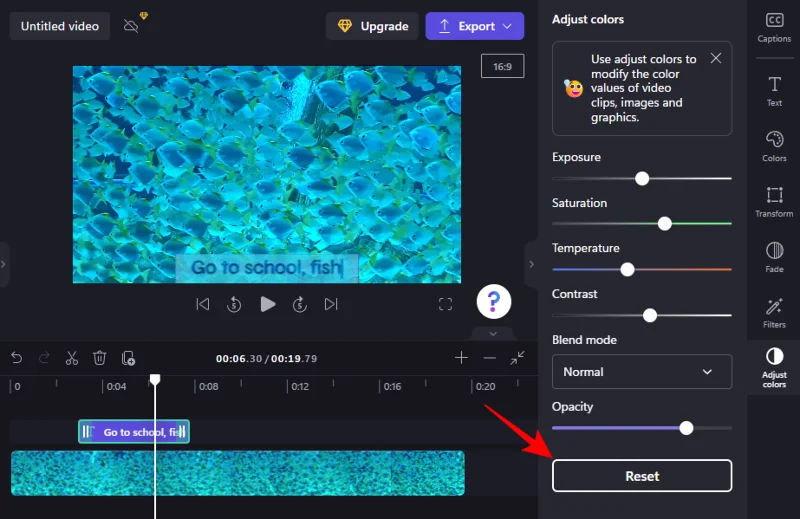This screenshot has height=519, width=800.
Task: Click the Saturation slider handle
Action: [x=664, y=224]
